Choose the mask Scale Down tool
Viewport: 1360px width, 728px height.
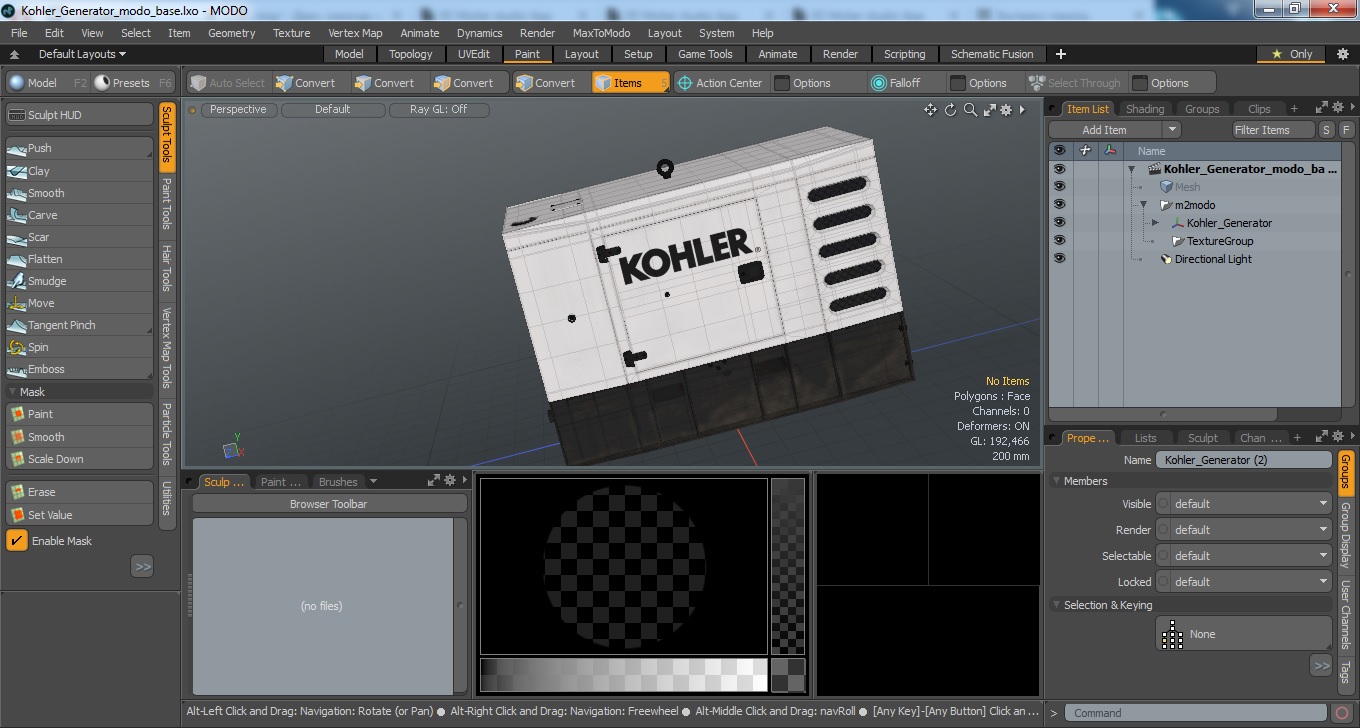click(80, 459)
